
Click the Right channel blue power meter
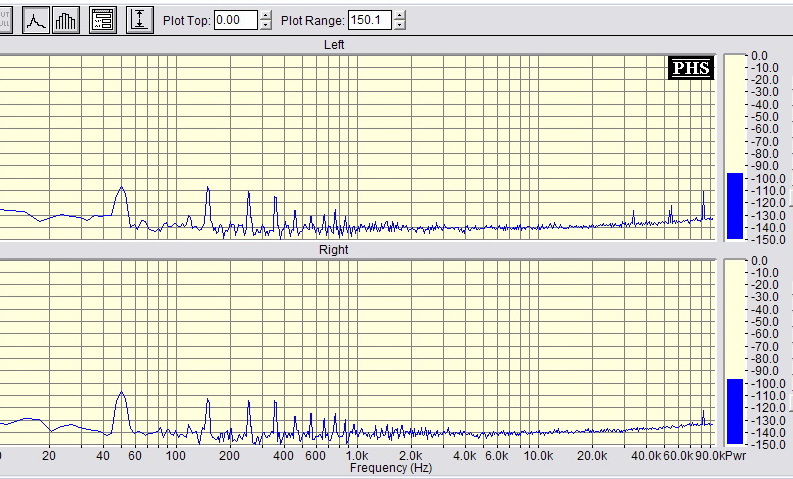coord(735,411)
